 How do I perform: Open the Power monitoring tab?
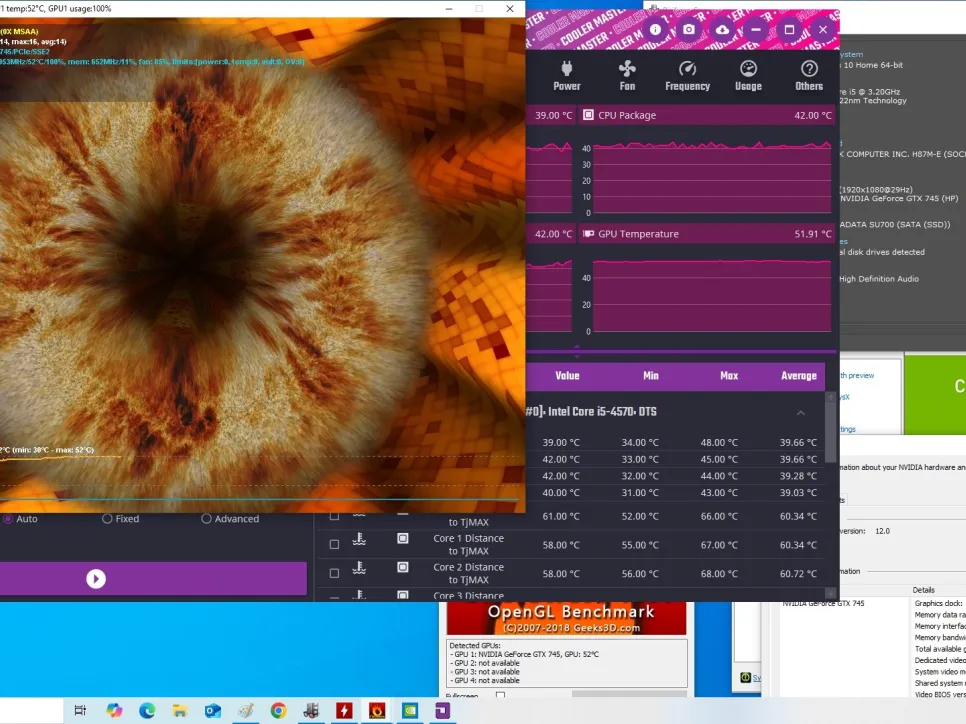tap(567, 76)
